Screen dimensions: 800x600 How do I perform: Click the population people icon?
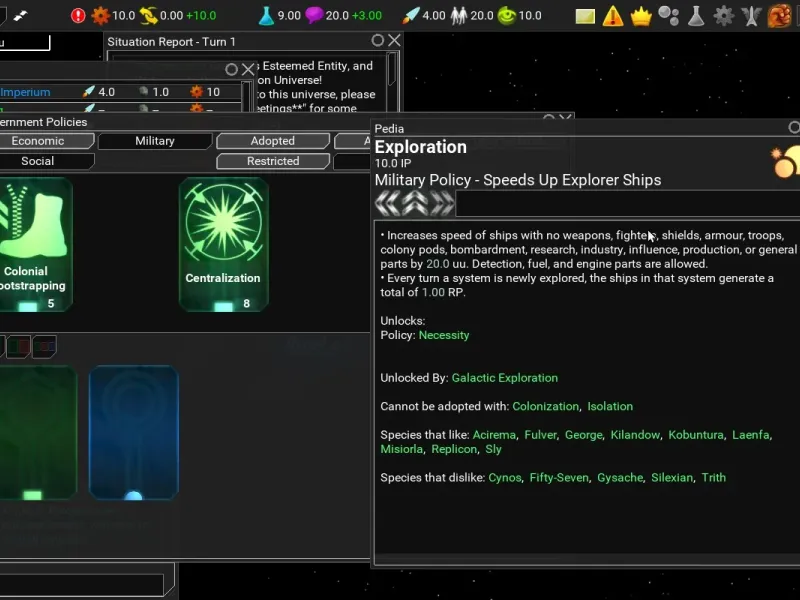pyautogui.click(x=458, y=16)
